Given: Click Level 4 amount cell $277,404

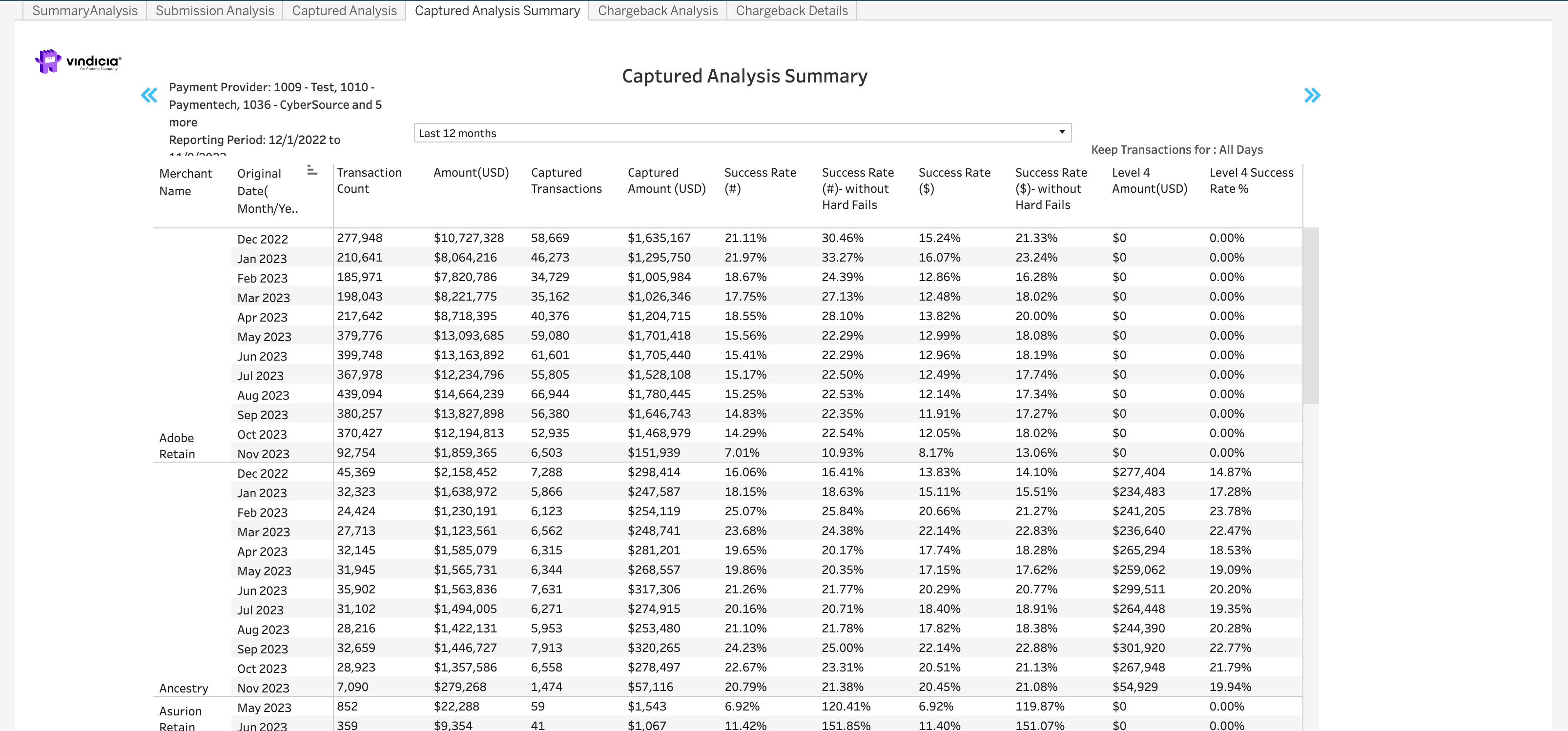Looking at the screenshot, I should 1138,472.
